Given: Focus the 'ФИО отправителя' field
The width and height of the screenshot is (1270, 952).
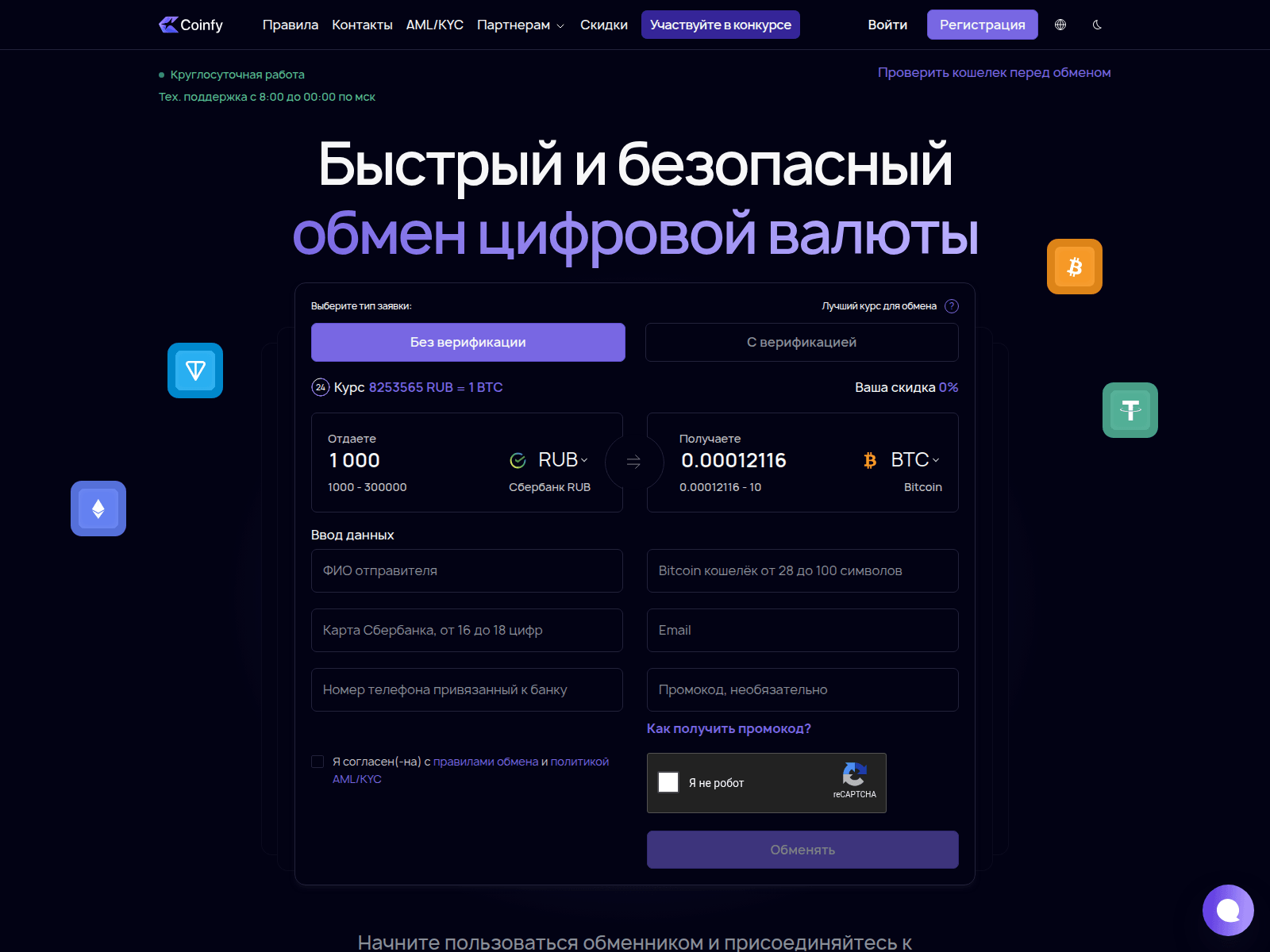Looking at the screenshot, I should pyautogui.click(x=467, y=570).
